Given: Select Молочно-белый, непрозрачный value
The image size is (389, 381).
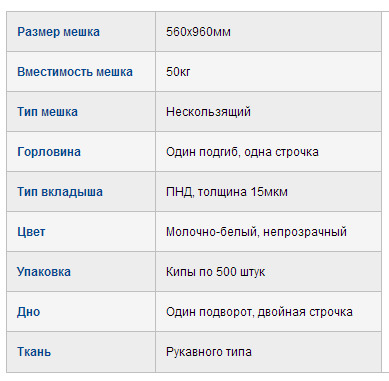Looking at the screenshot, I should coord(256,232).
